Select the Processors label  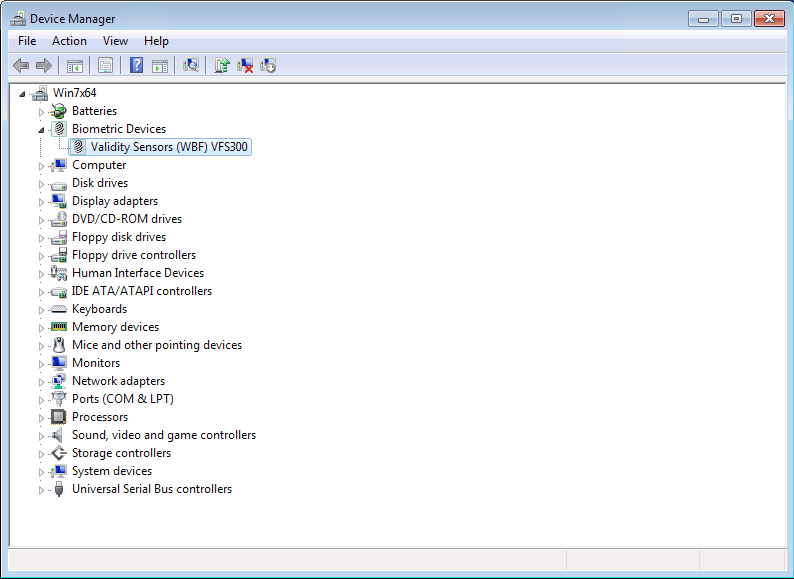point(100,417)
